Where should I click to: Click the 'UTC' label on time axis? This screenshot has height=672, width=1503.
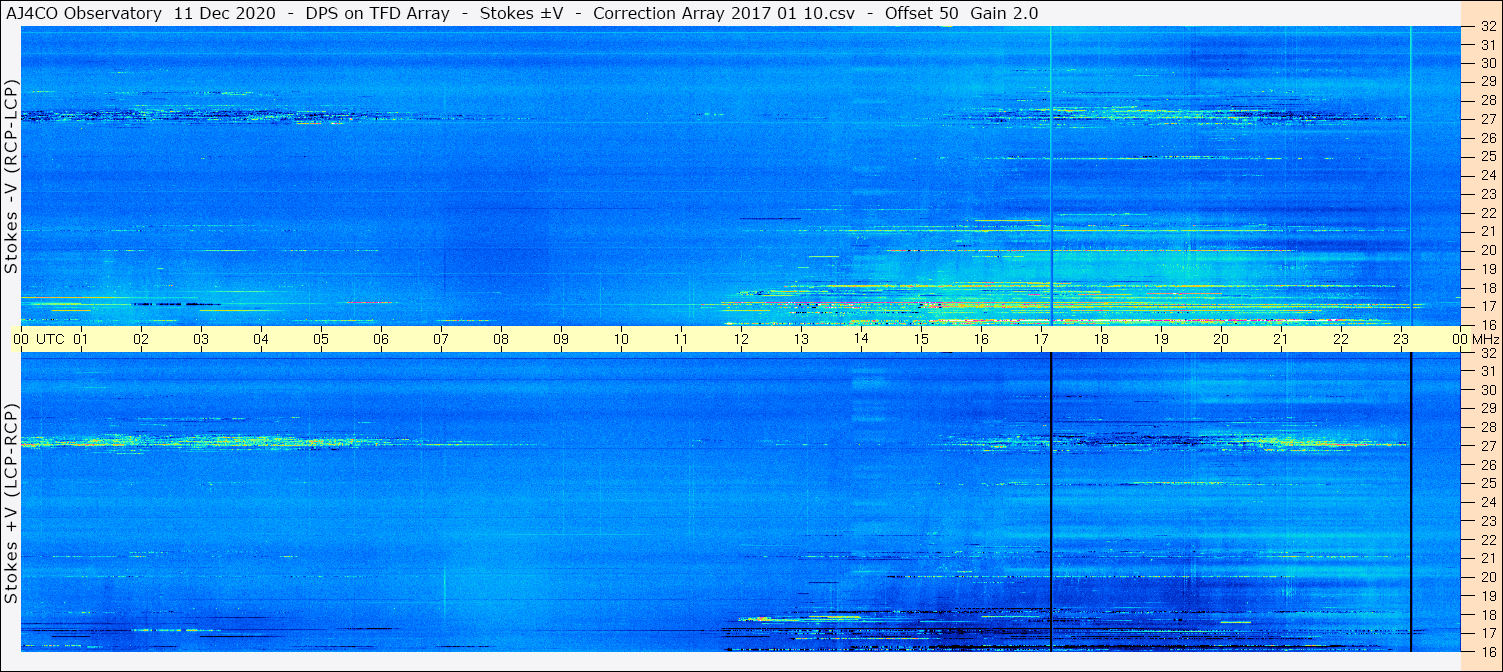[50, 339]
